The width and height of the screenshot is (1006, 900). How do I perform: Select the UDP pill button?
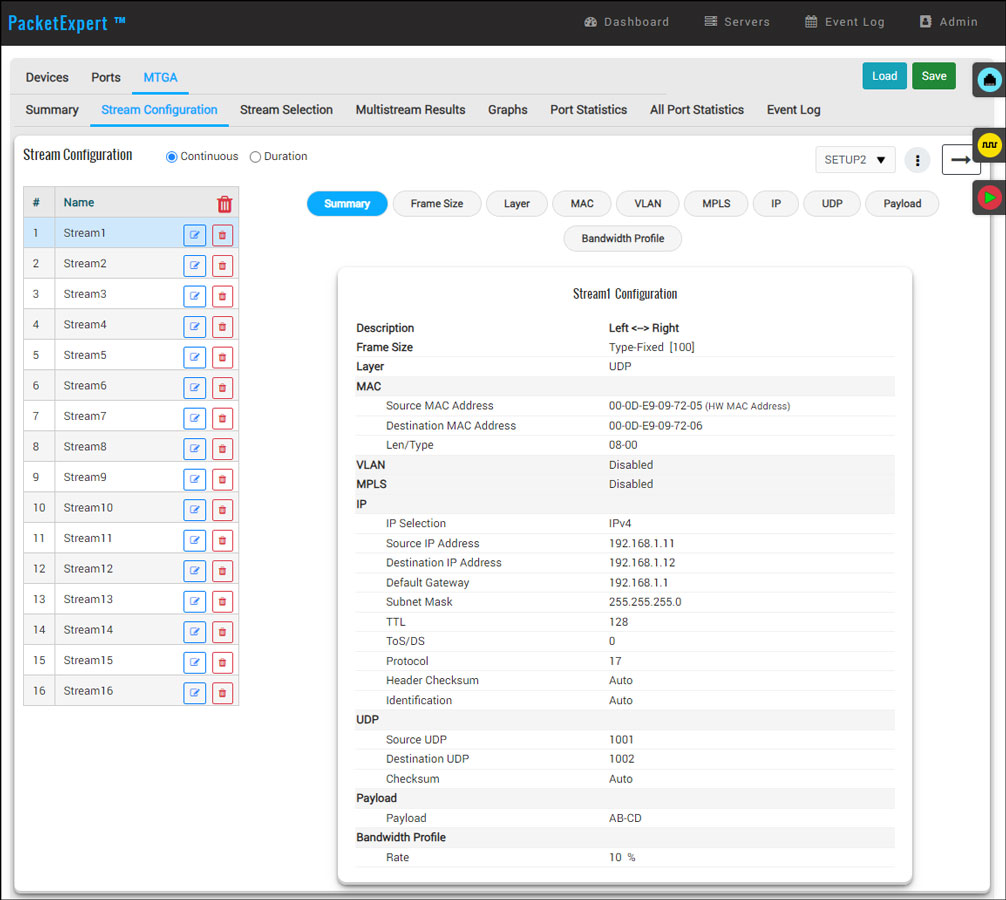831,204
